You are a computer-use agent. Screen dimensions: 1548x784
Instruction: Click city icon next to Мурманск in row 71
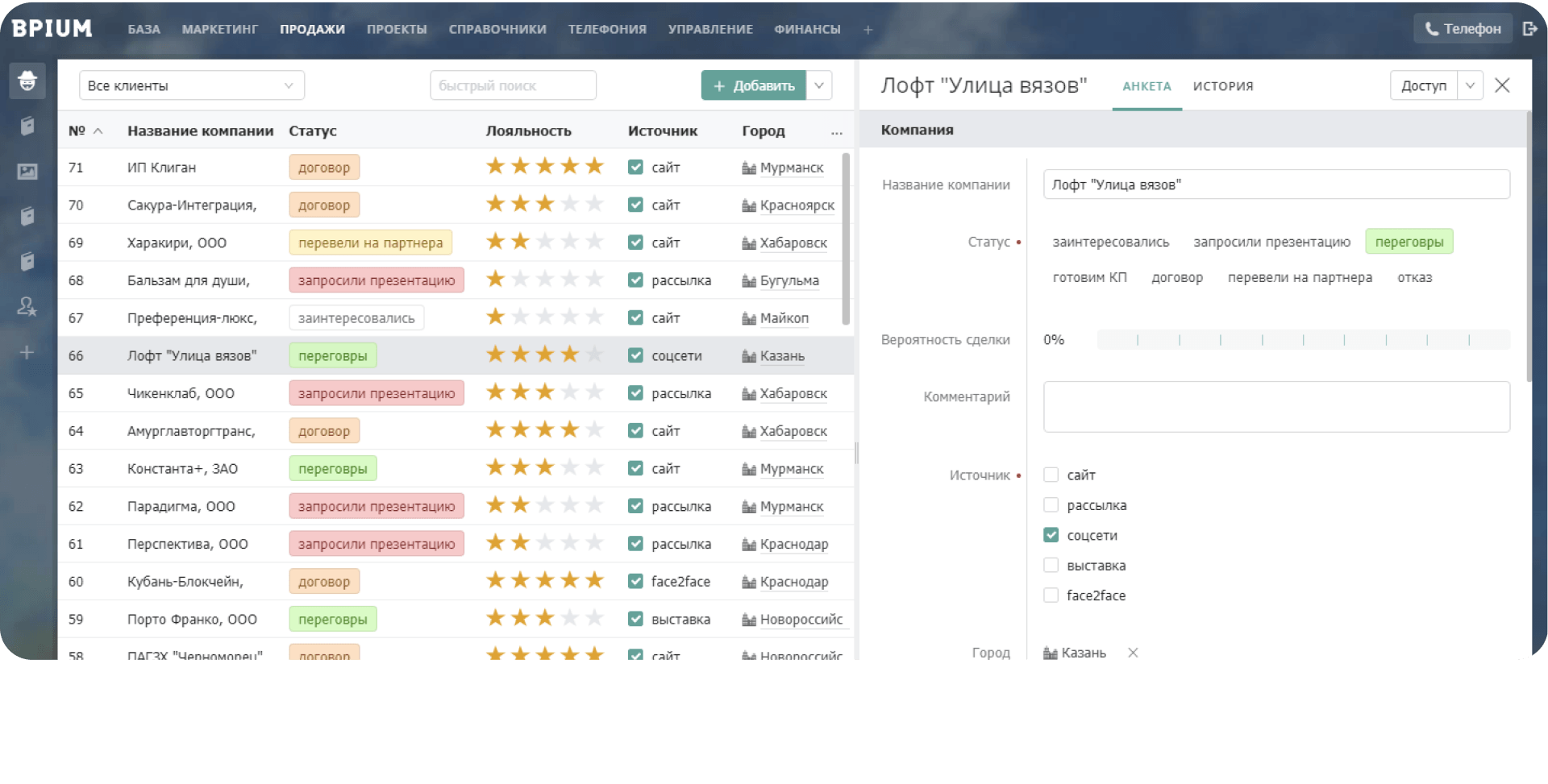749,168
